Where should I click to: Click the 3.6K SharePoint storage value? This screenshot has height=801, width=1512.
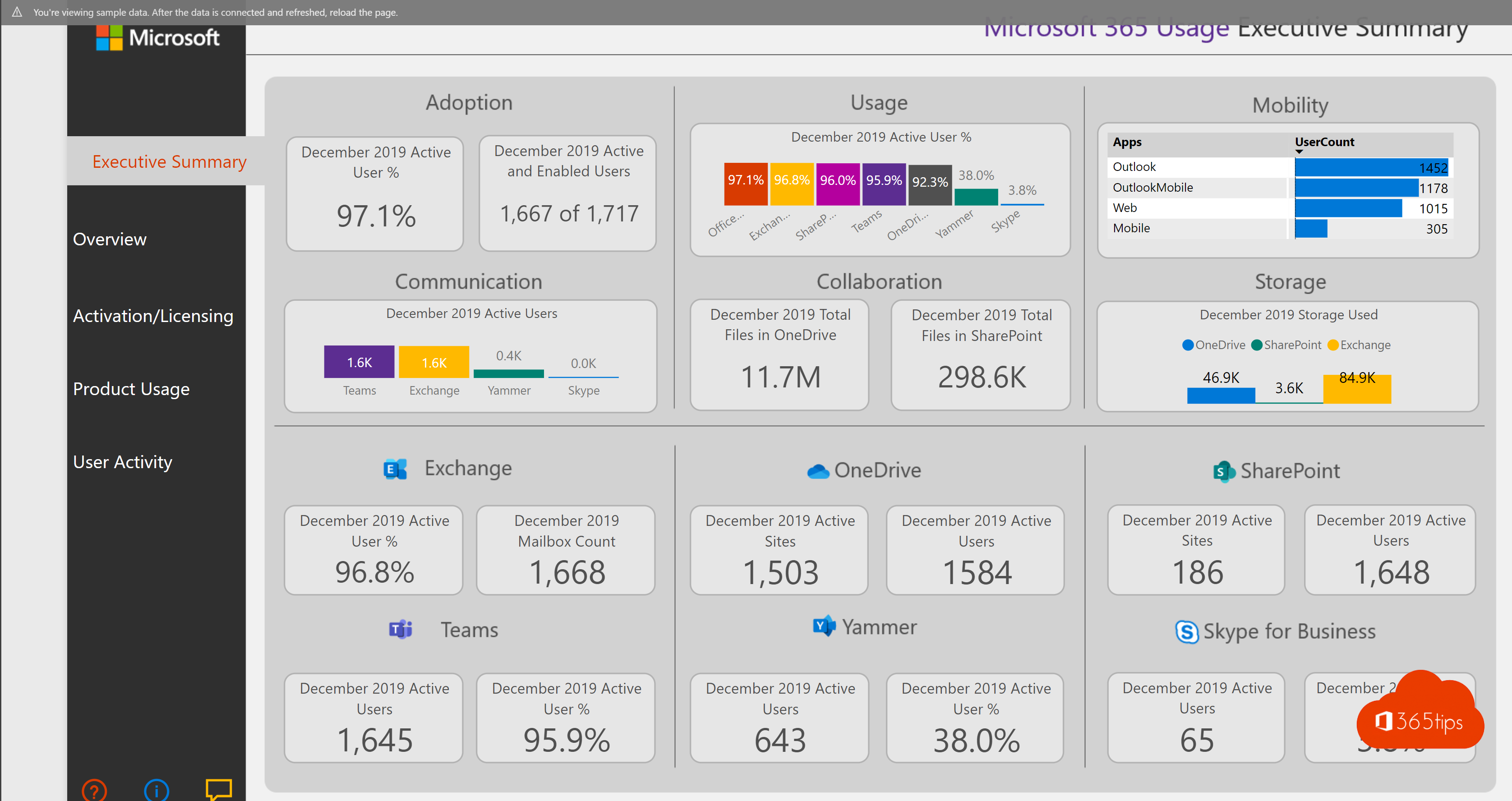[x=1289, y=388]
